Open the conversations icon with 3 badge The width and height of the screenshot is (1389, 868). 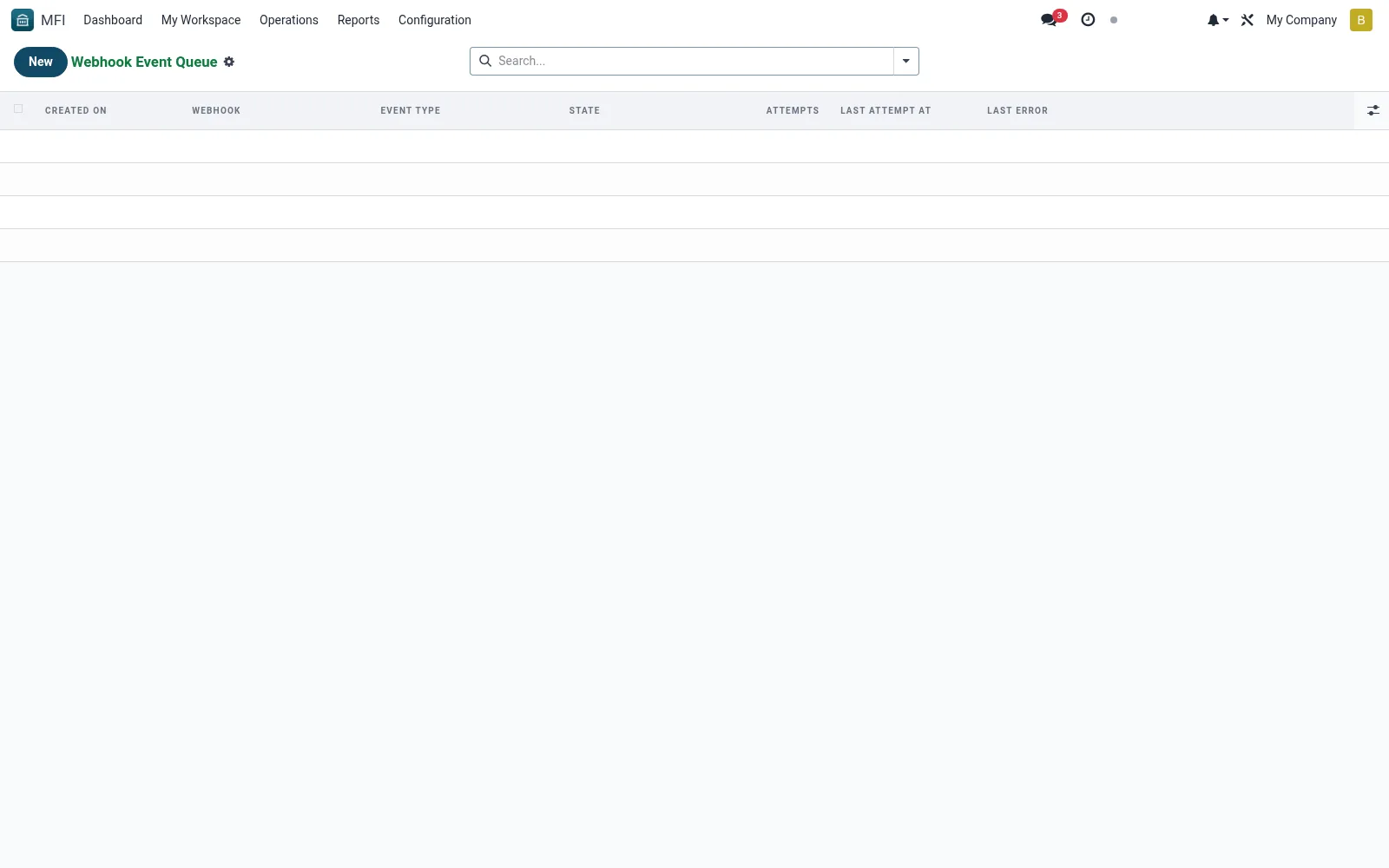click(1052, 19)
